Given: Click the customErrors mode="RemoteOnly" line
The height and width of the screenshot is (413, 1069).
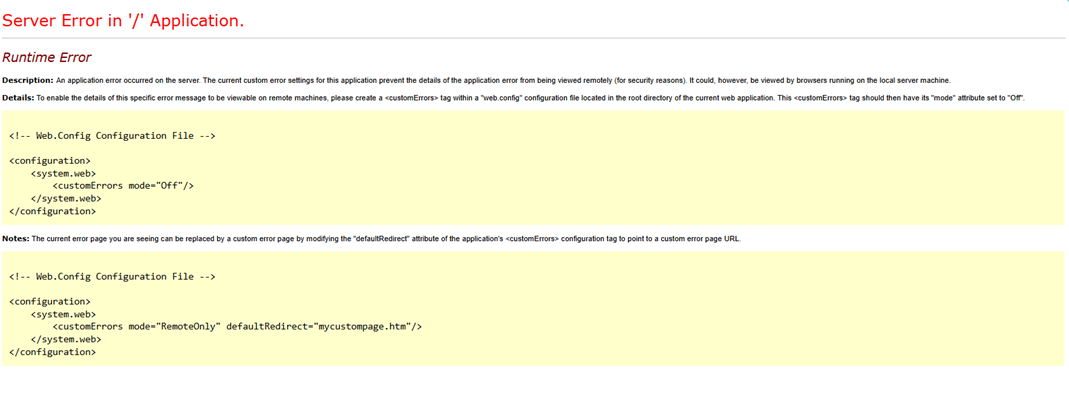Looking at the screenshot, I should point(237,327).
